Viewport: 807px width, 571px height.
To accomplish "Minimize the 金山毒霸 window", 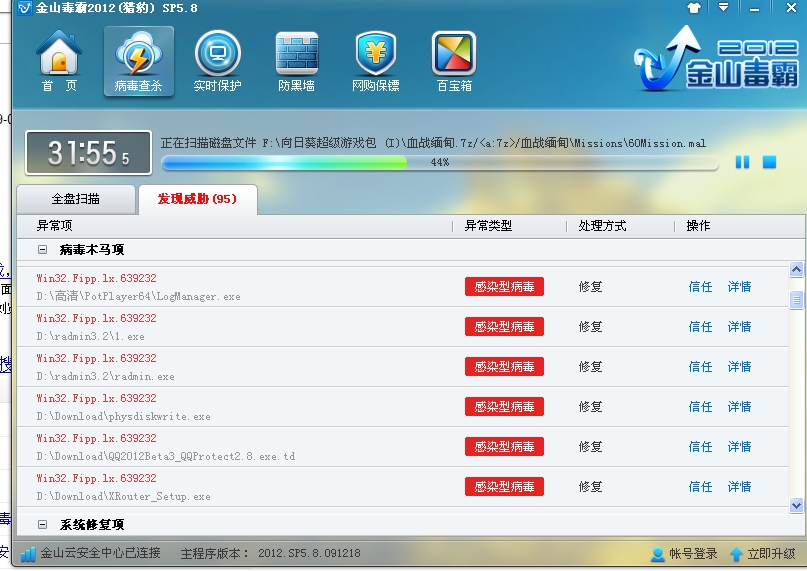I will 755,9.
